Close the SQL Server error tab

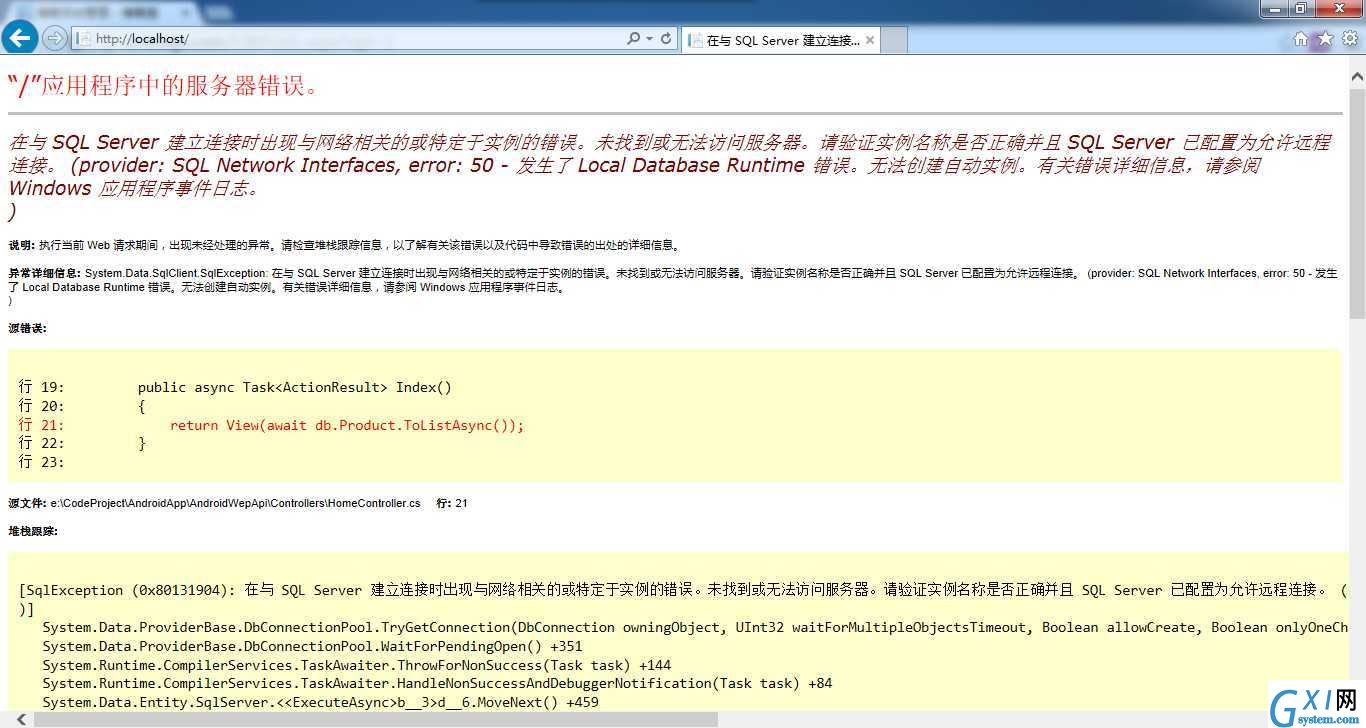tap(870, 40)
